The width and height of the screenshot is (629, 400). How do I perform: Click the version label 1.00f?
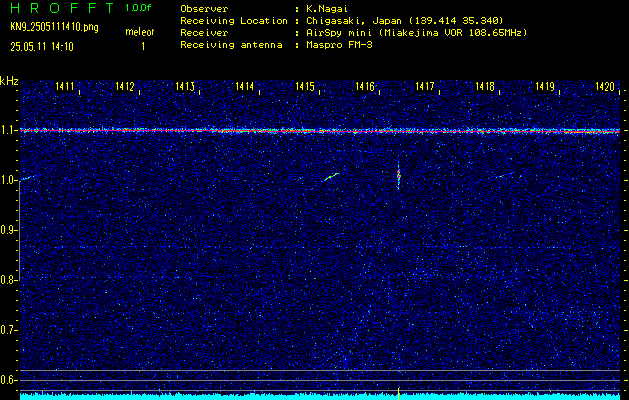point(138,8)
